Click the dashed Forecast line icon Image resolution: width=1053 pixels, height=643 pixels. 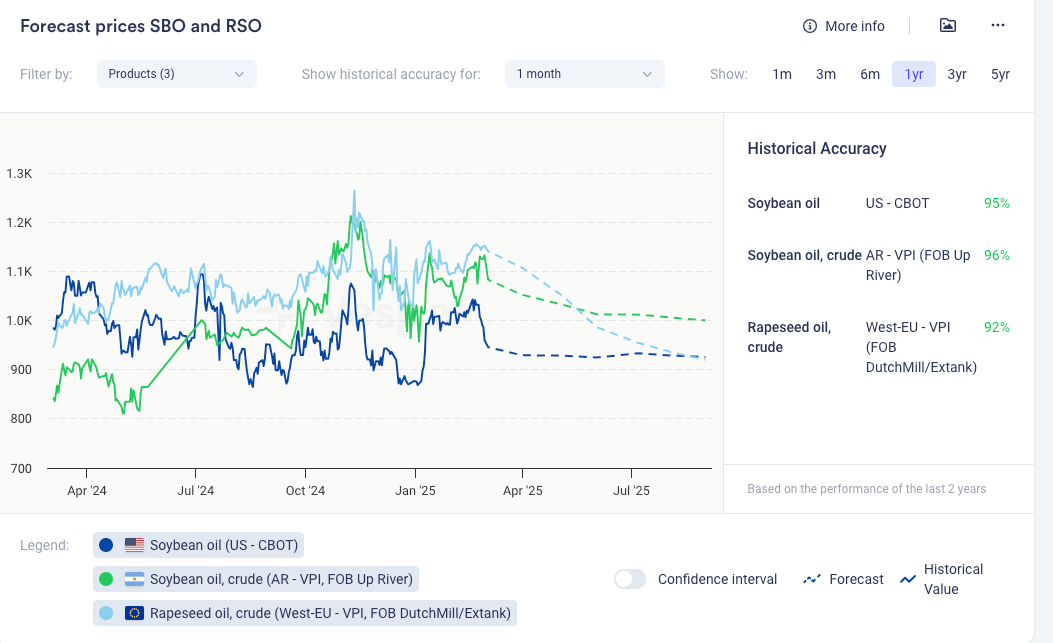point(812,579)
